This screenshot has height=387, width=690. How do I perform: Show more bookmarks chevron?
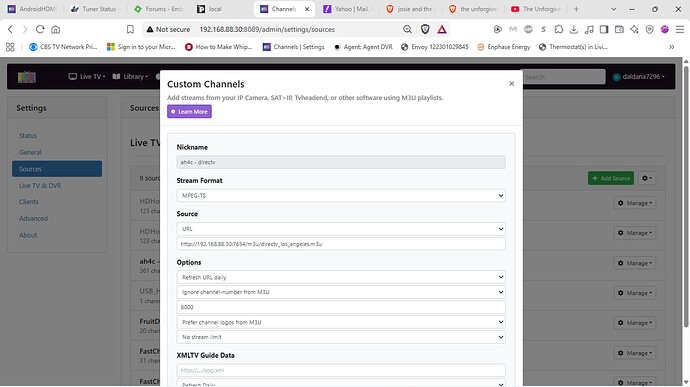[x=672, y=47]
